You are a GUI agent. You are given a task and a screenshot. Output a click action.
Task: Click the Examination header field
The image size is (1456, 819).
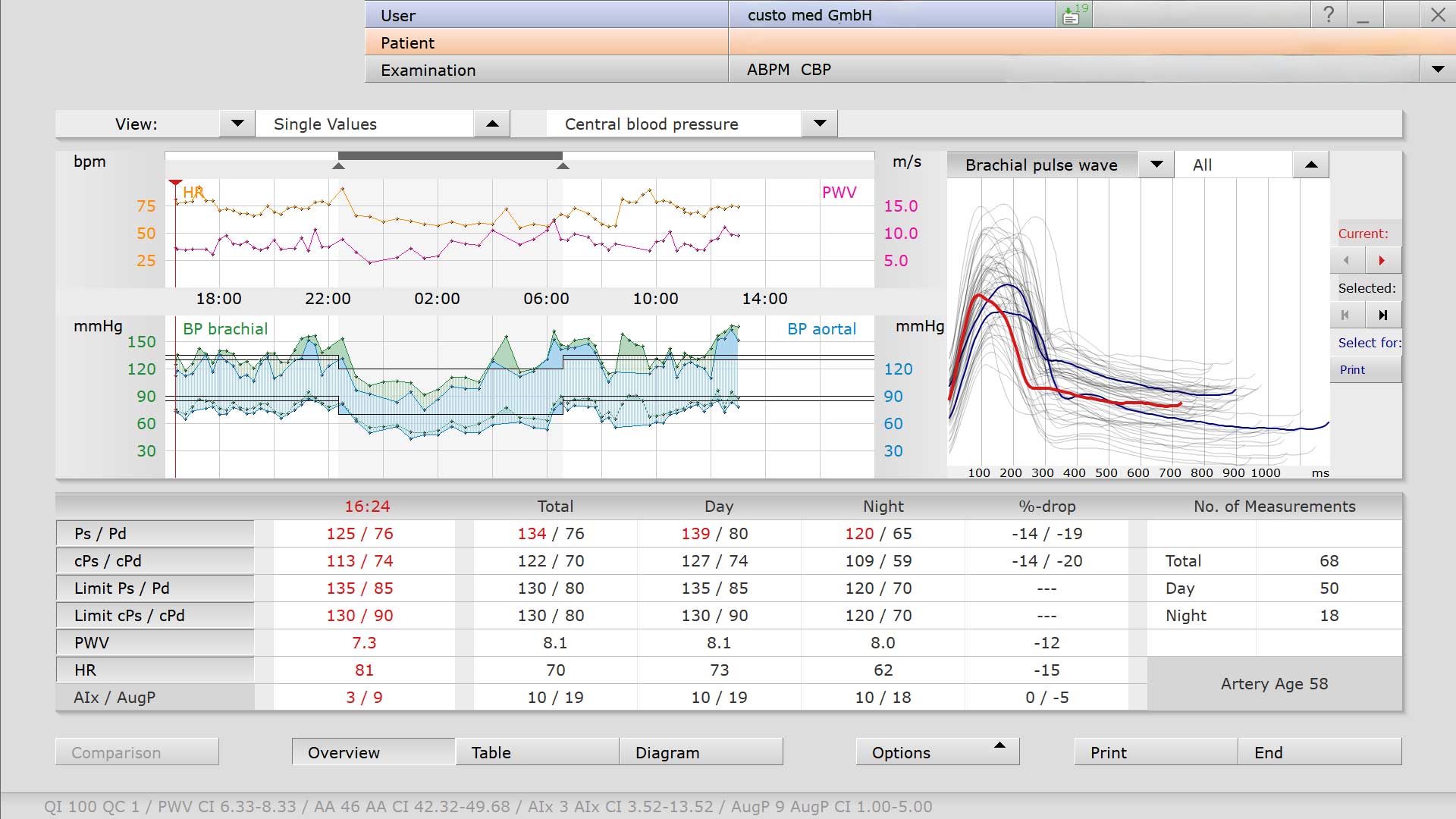(546, 69)
